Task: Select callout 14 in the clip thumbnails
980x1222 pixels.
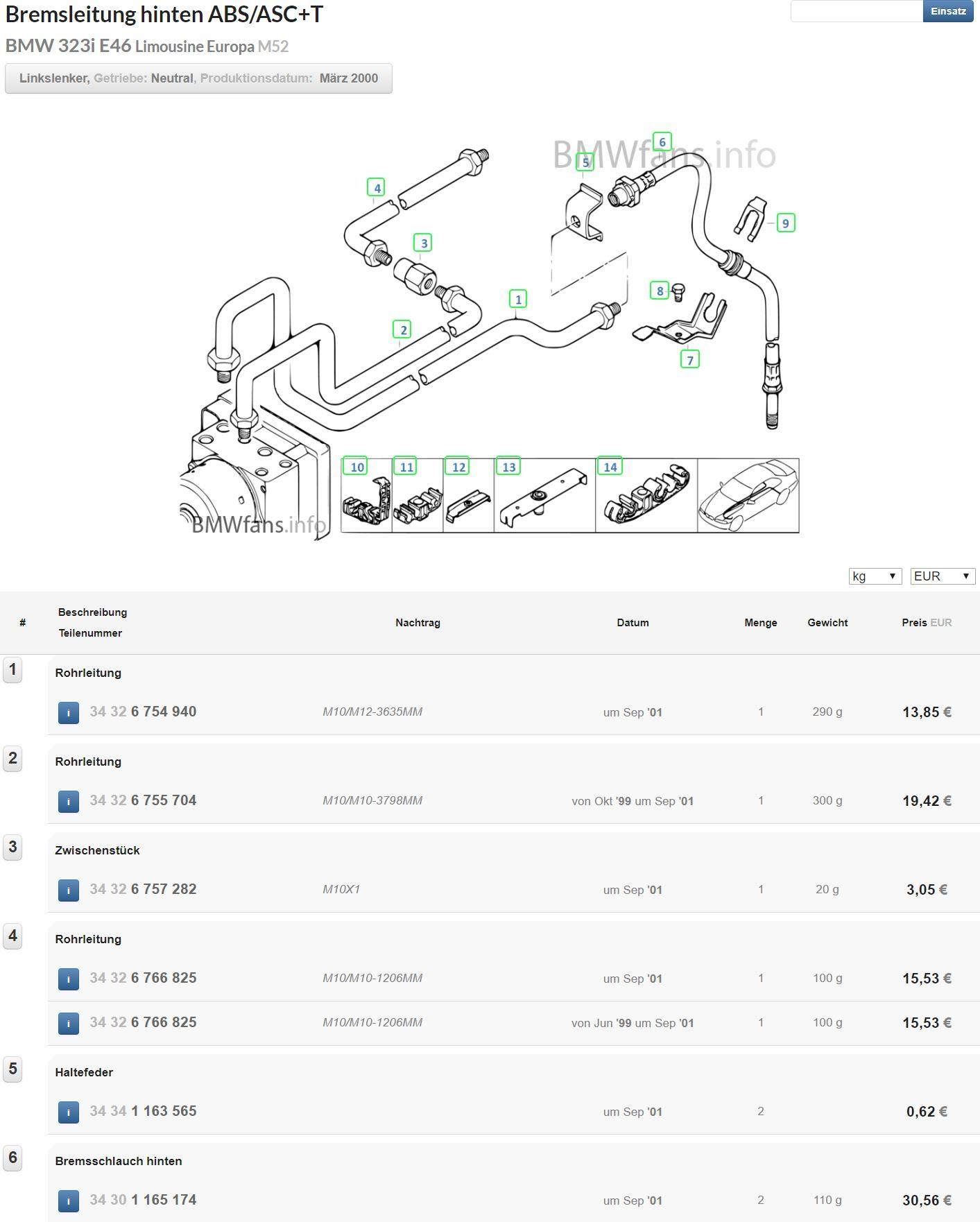Action: pos(610,467)
